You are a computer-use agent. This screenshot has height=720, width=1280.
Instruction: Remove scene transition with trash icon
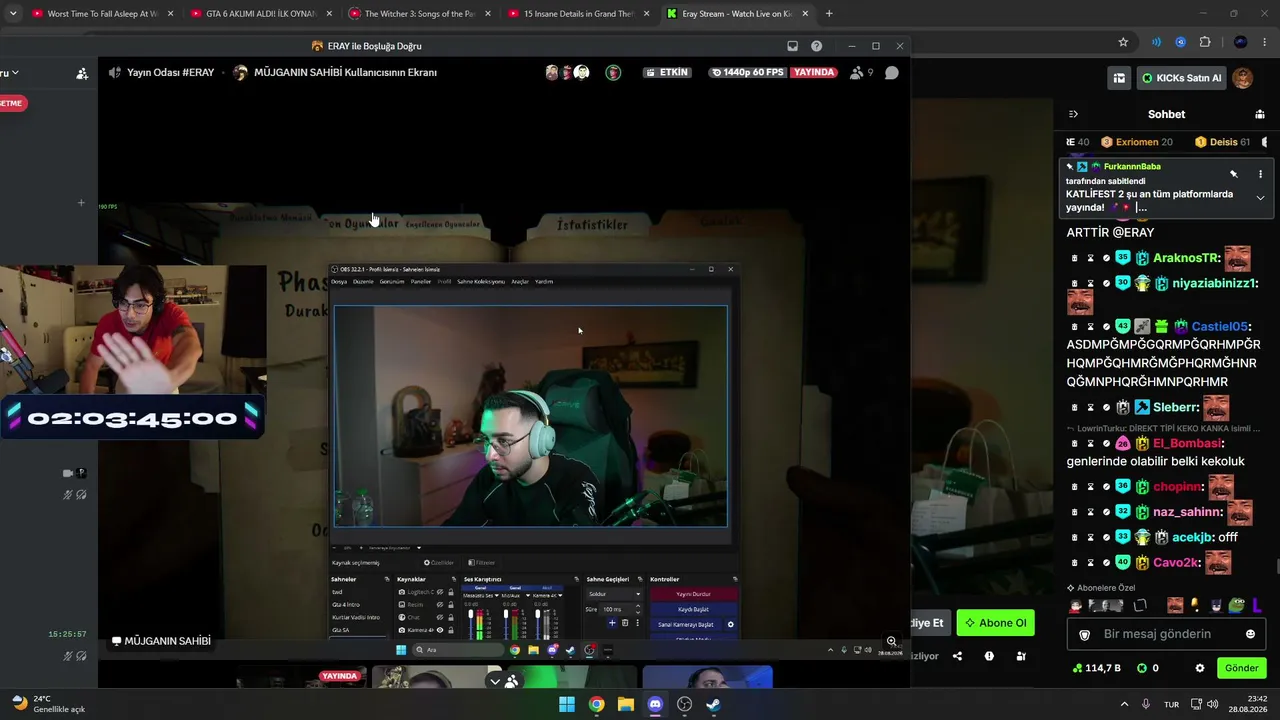(x=625, y=623)
